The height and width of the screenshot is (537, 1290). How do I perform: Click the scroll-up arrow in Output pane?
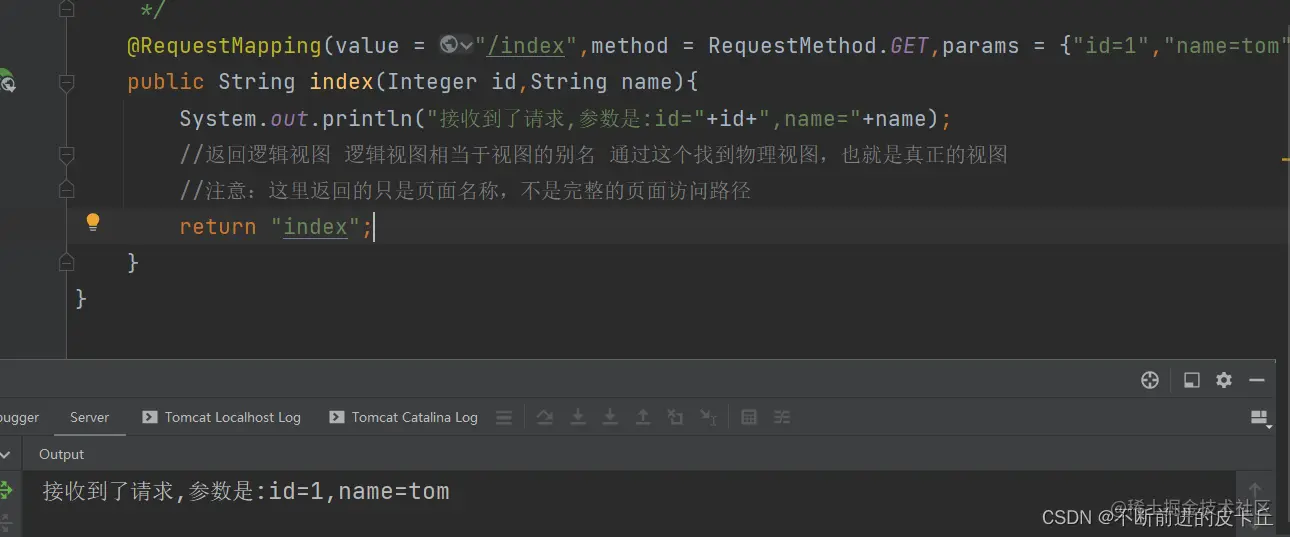click(x=1255, y=491)
